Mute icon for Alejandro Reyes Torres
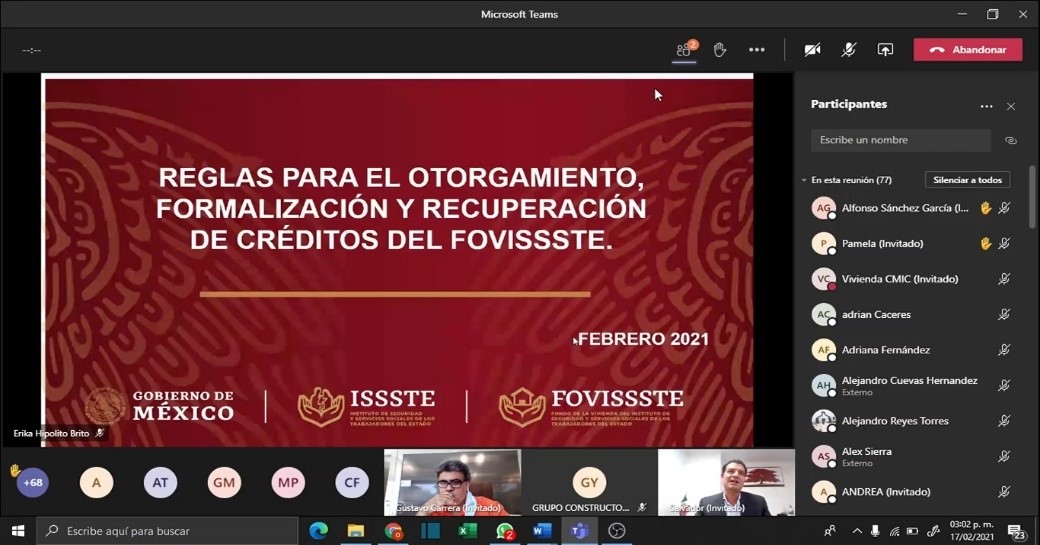1040x545 pixels. tap(1005, 420)
